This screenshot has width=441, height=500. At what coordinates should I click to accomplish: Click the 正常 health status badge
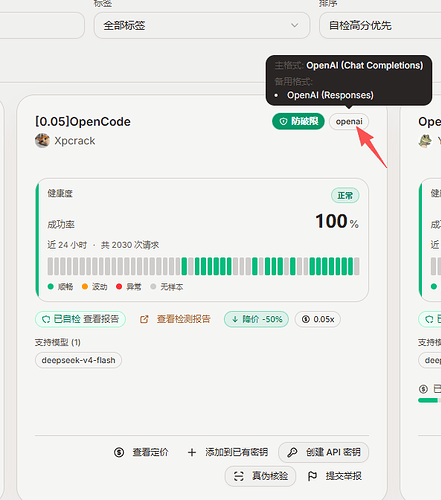pos(345,195)
